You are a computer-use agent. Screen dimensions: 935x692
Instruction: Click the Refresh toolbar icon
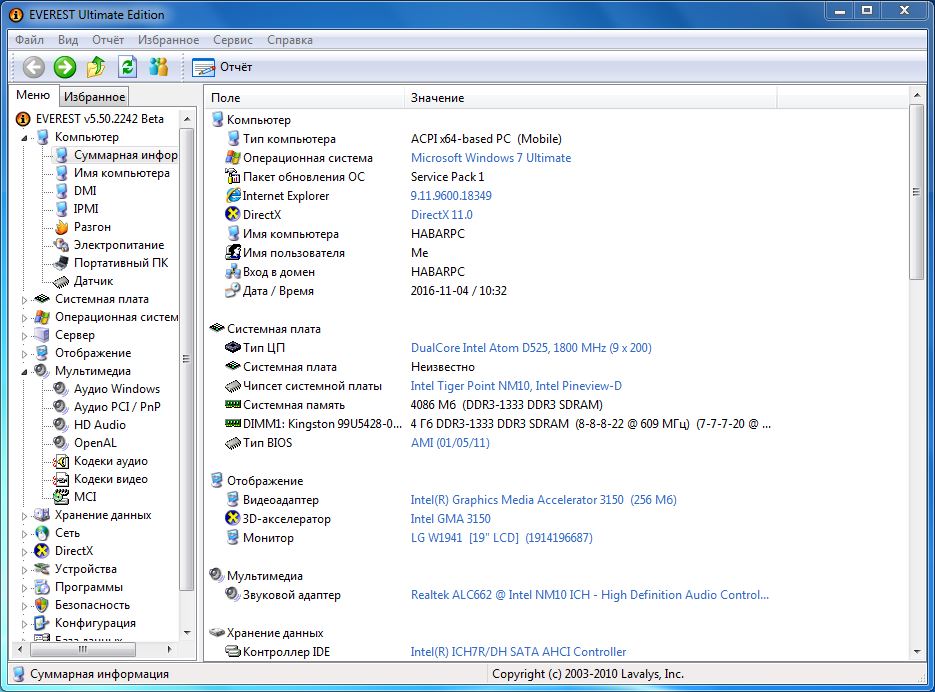click(127, 67)
